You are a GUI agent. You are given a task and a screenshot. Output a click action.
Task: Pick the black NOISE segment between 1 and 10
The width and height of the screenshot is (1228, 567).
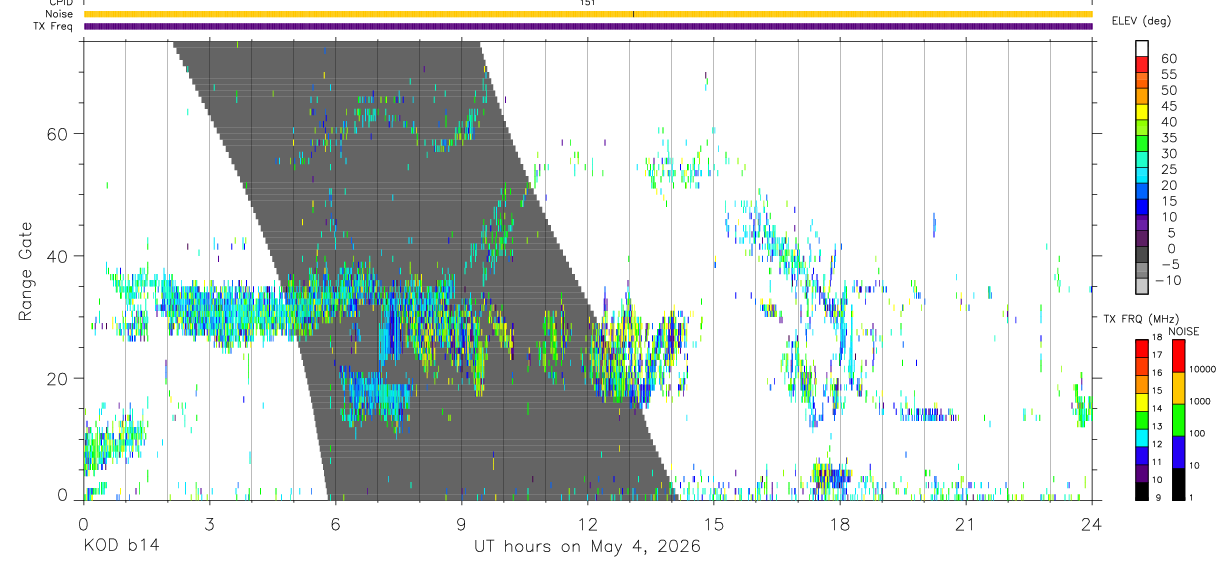coord(1178,484)
